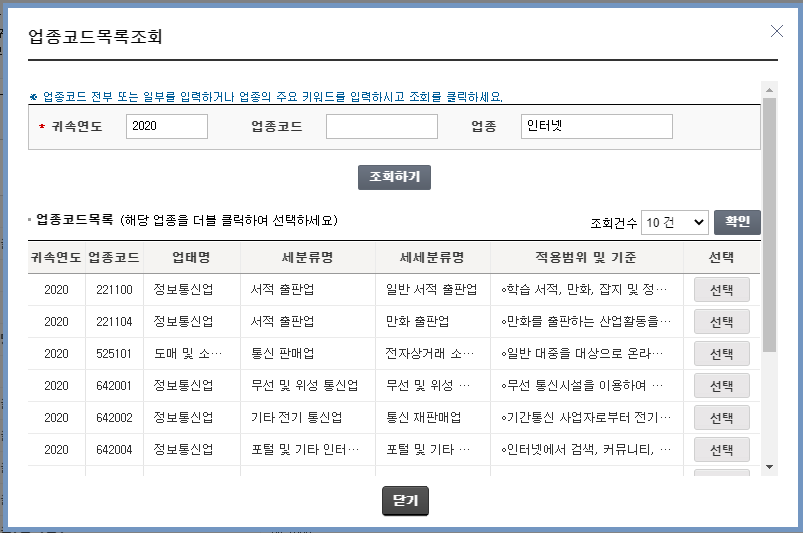Click the code cell 642002

(x=114, y=417)
